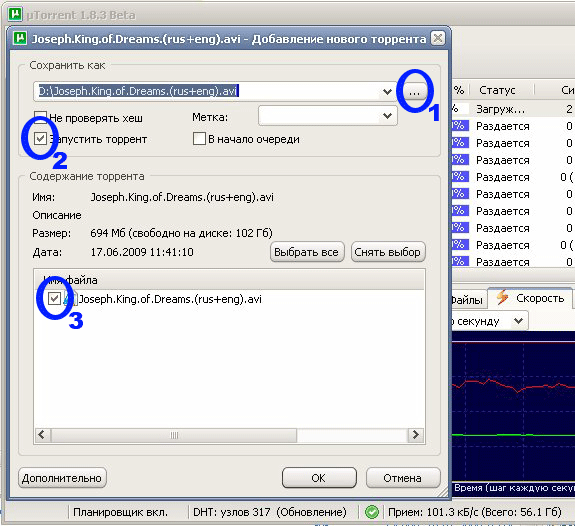Select 'Загруж...' status row in torrent list
Screen dimensions: 575x526
click(513, 109)
